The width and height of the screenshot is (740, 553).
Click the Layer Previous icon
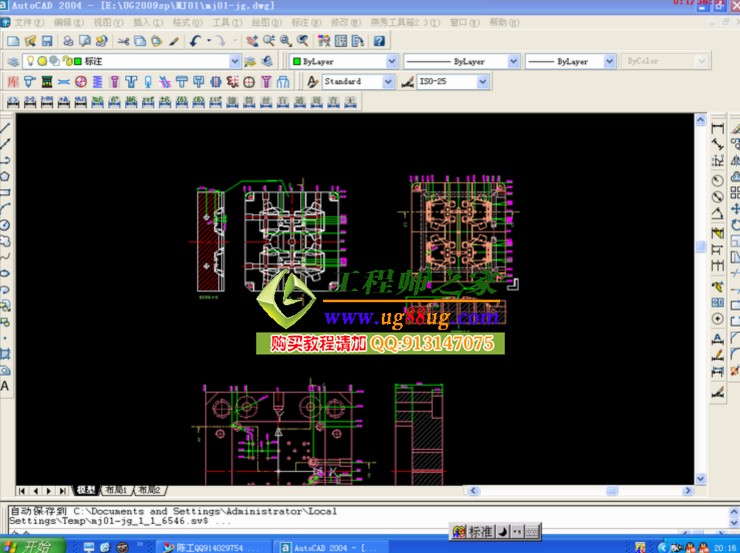click(x=267, y=61)
